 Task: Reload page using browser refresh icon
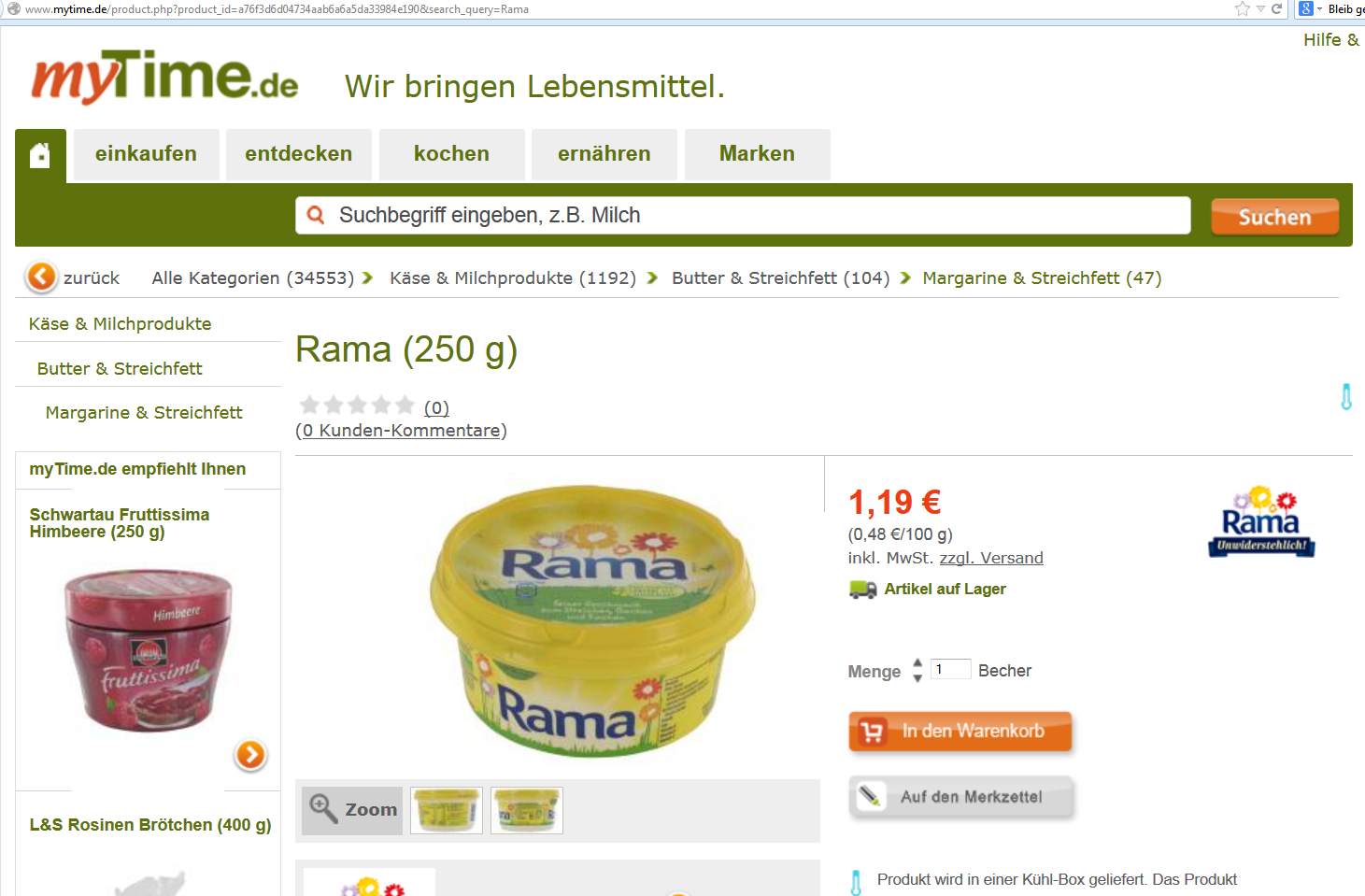pos(1276,8)
